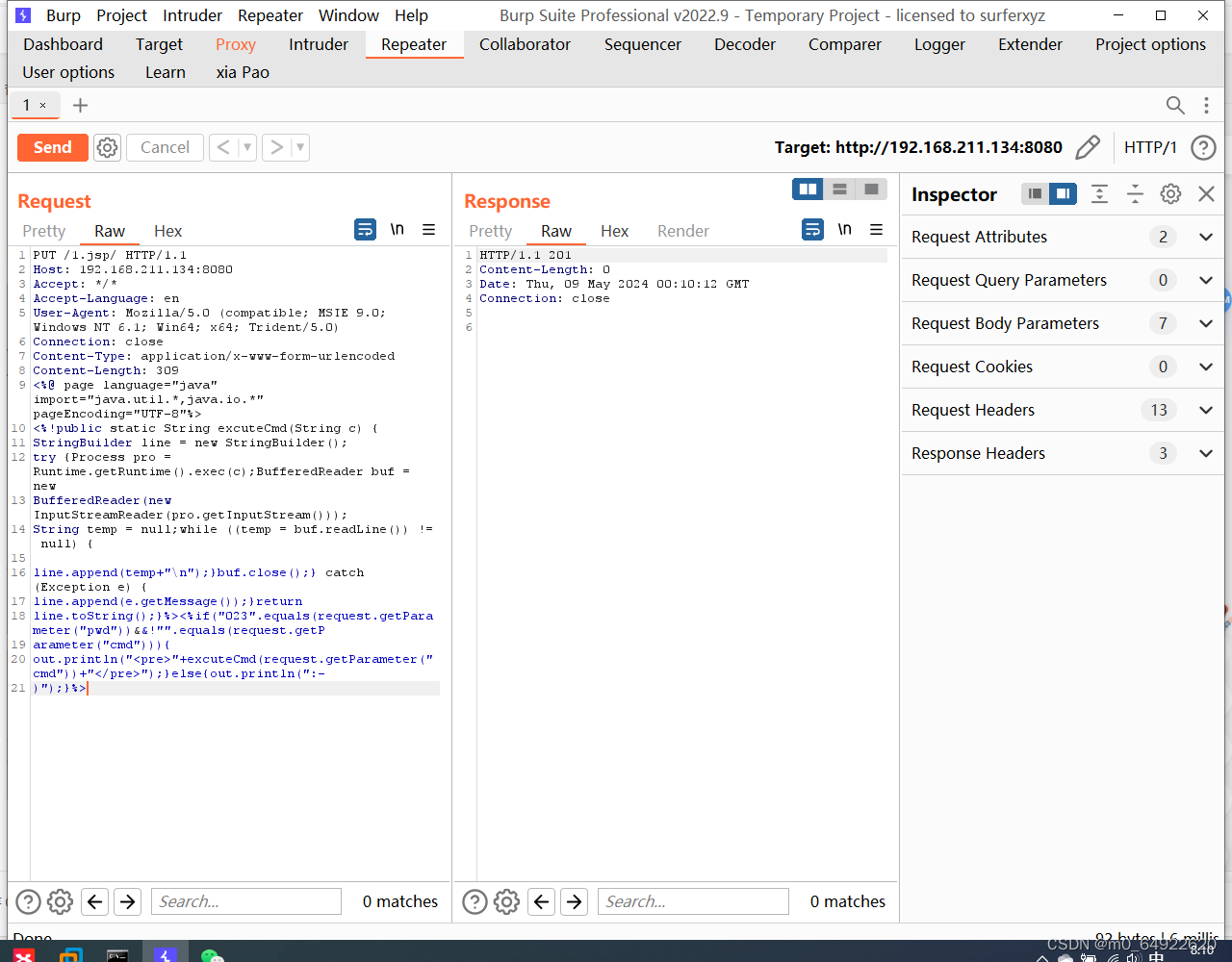This screenshot has height=962, width=1232.
Task: Open the Intruder menu in menu bar
Action: click(192, 15)
